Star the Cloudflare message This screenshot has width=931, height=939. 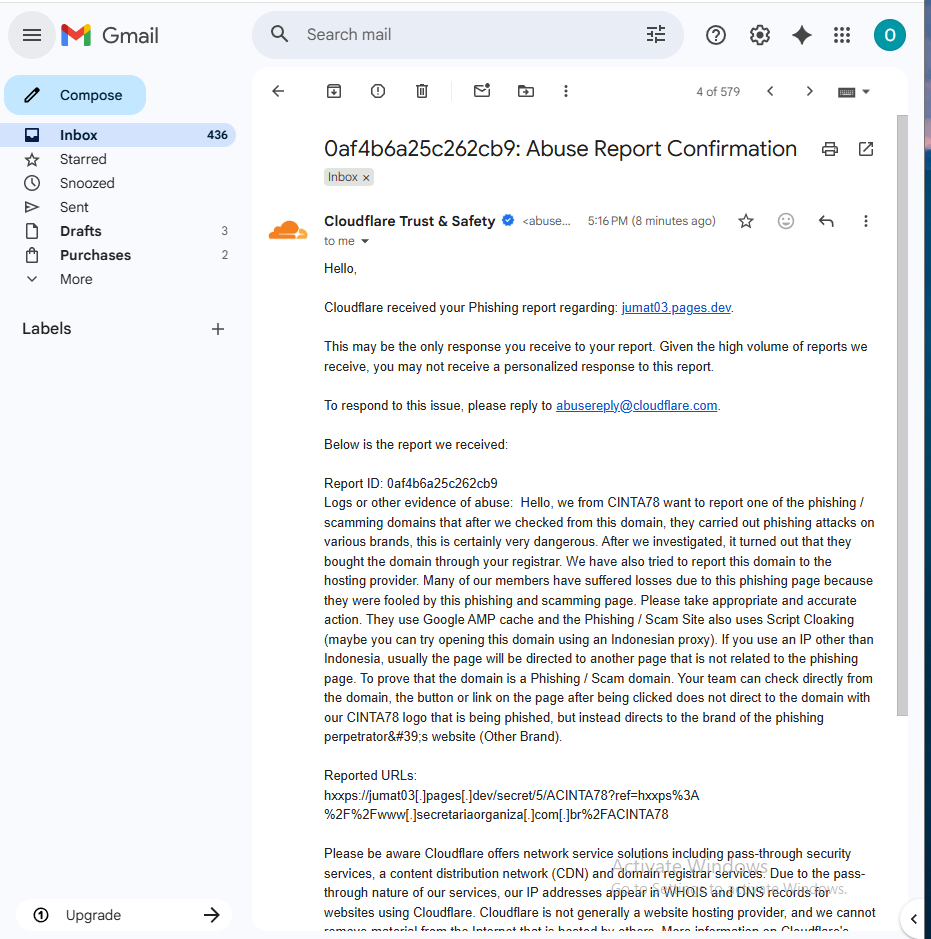click(745, 221)
